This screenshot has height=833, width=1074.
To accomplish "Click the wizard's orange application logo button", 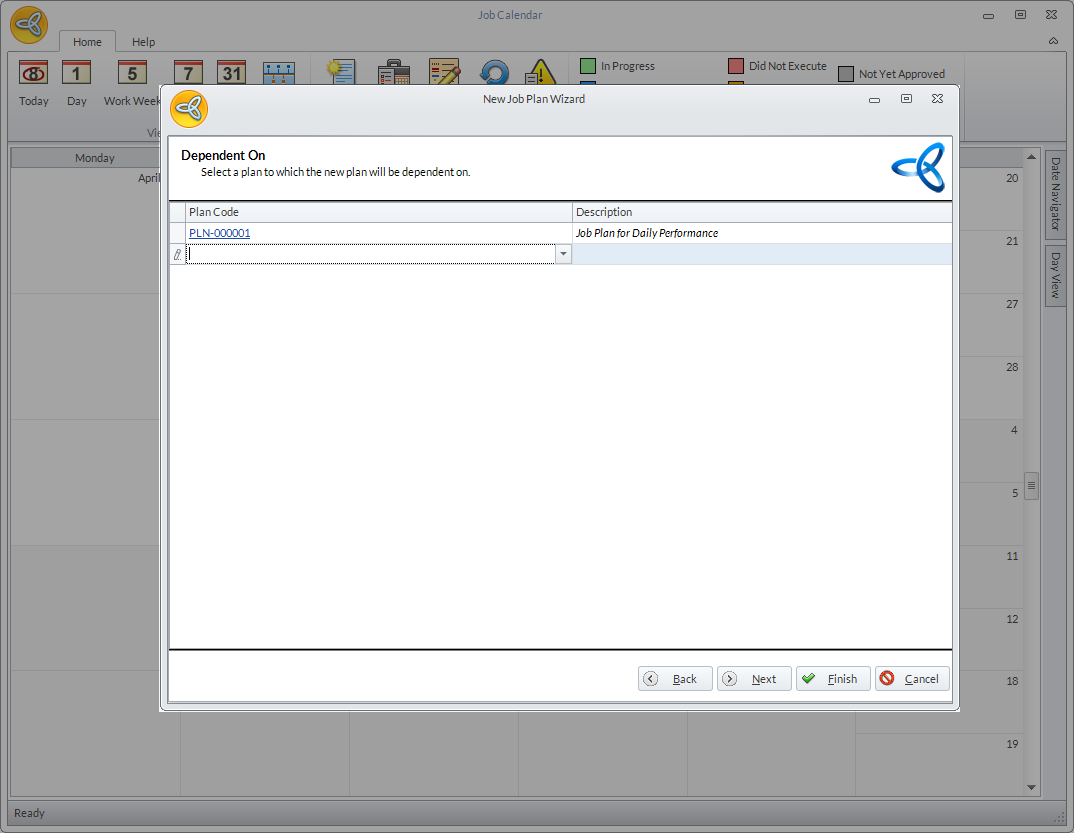I will [188, 109].
